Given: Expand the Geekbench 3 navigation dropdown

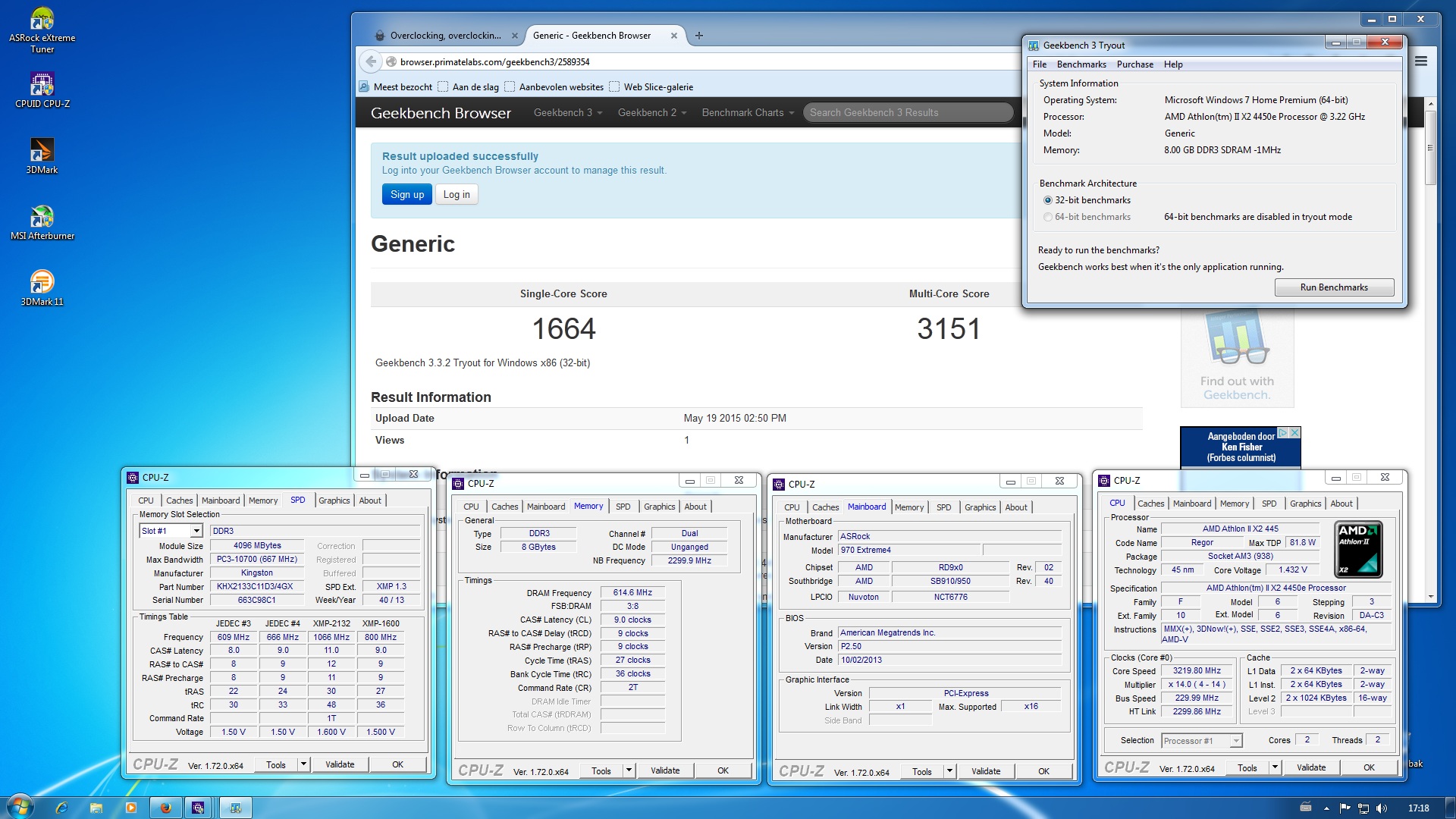Looking at the screenshot, I should pyautogui.click(x=567, y=112).
